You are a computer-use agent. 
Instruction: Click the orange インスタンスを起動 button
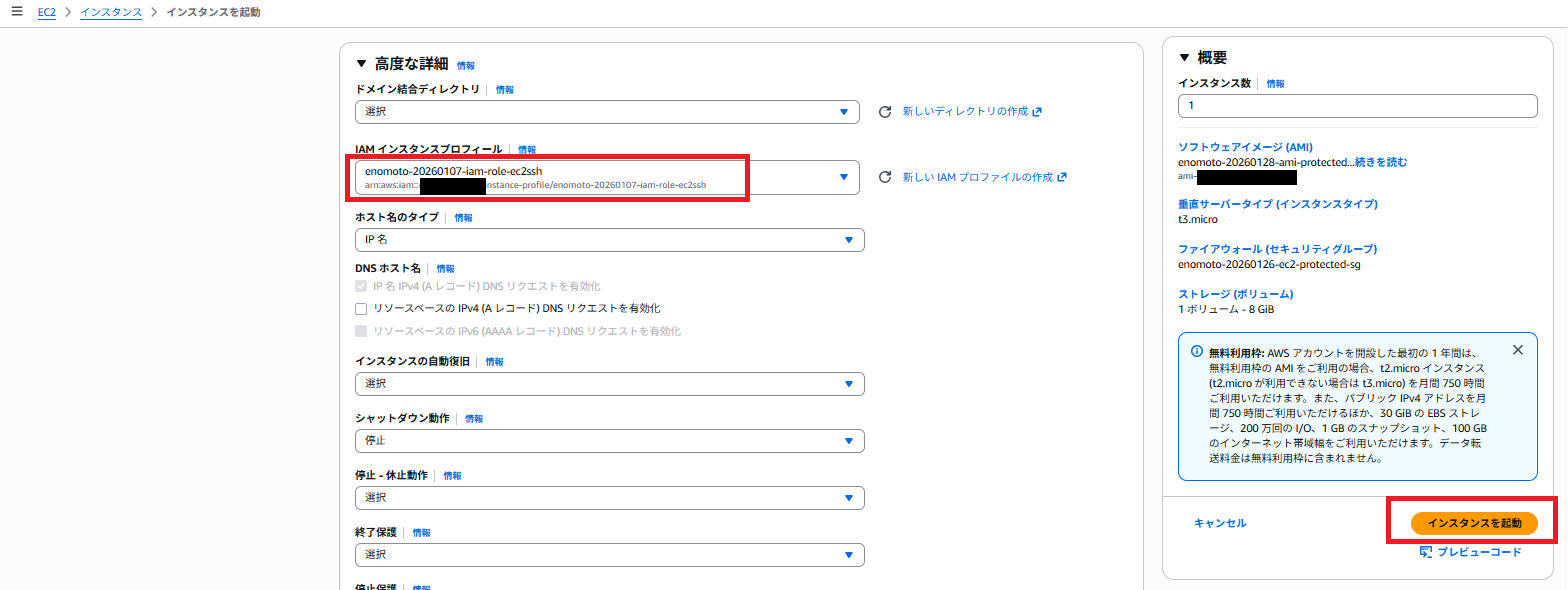[x=1474, y=523]
